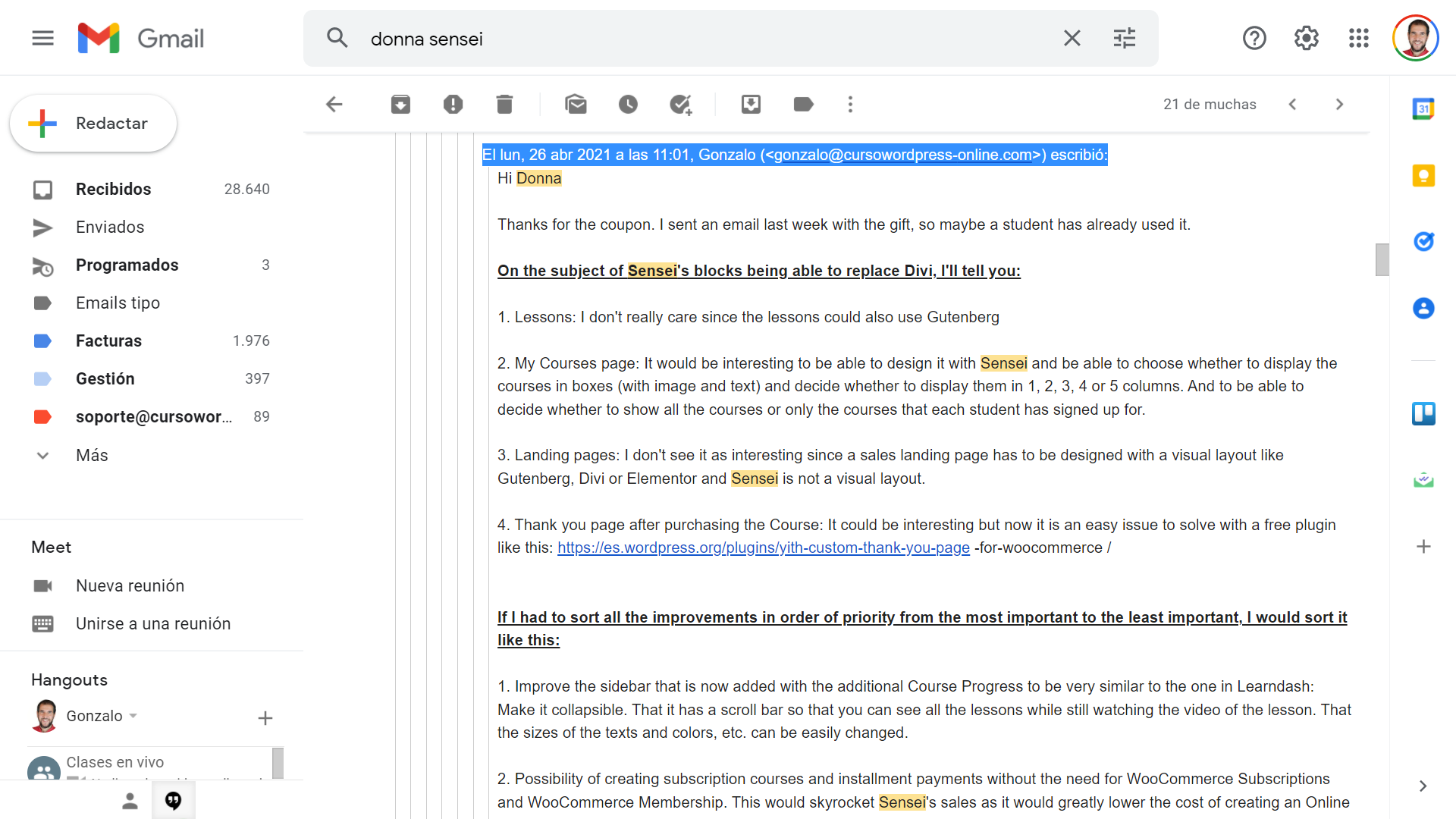Open the label tag menu
Viewport: 1456px width, 819px height.
(x=803, y=104)
